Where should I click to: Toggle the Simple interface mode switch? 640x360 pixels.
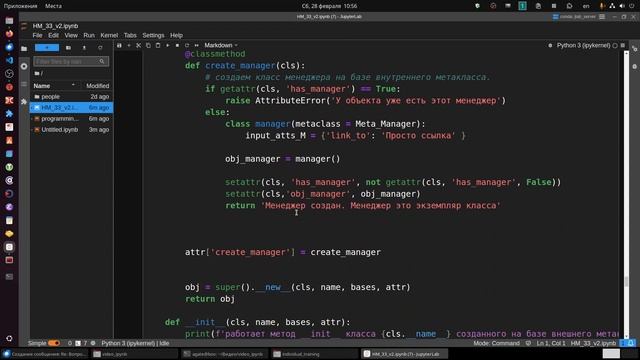(x=54, y=343)
